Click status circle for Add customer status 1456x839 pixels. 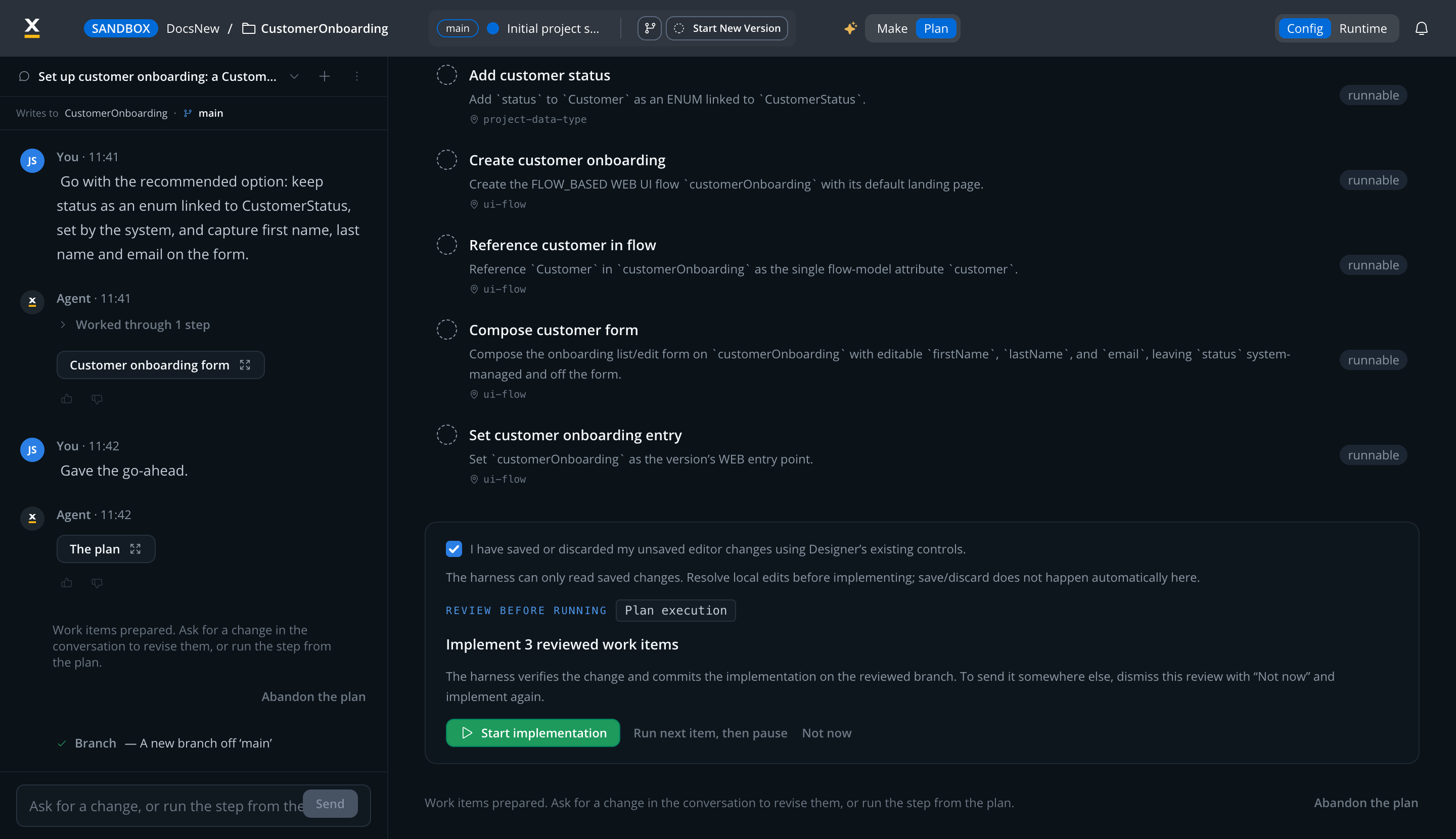447,75
